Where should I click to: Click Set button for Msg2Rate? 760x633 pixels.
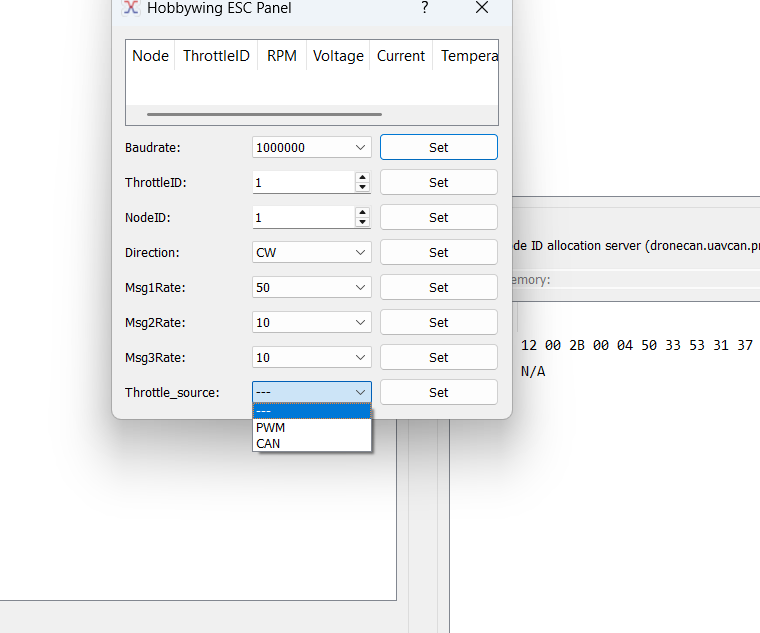click(439, 322)
